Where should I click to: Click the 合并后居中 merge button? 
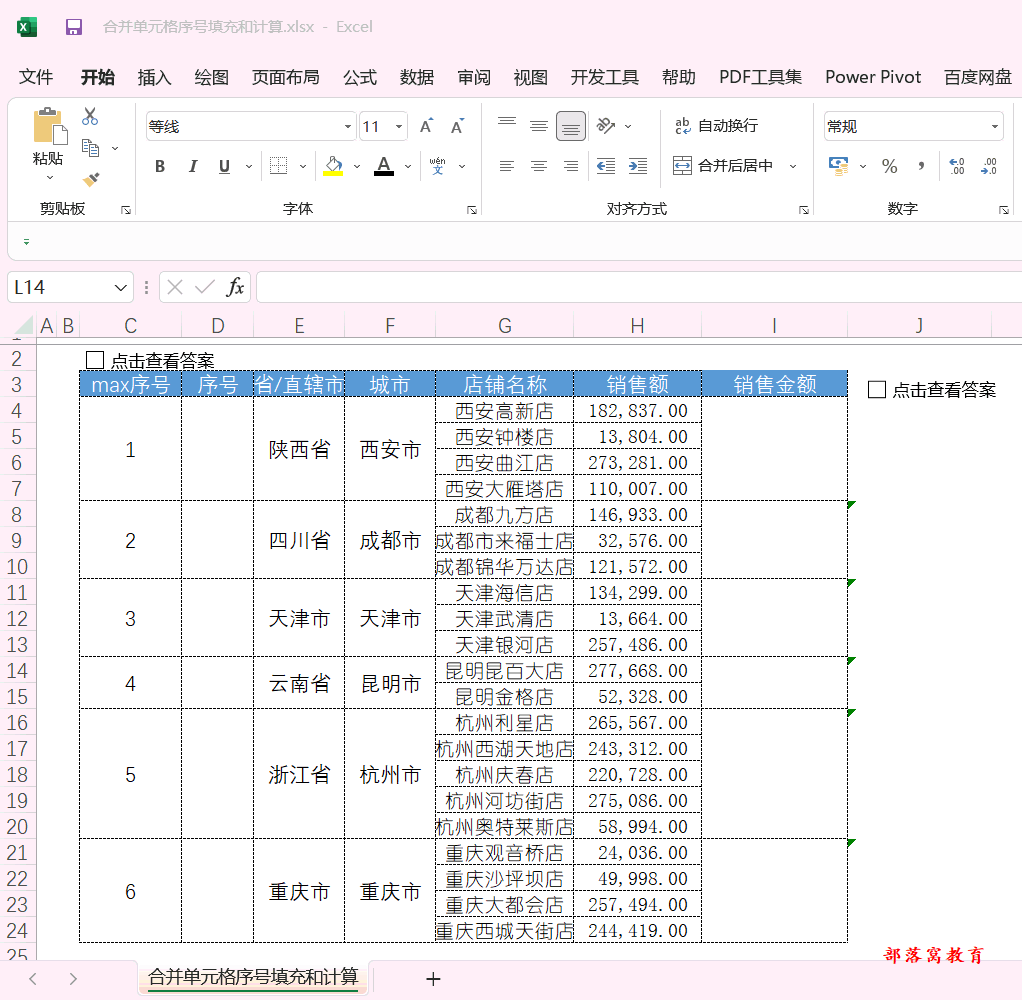click(723, 166)
